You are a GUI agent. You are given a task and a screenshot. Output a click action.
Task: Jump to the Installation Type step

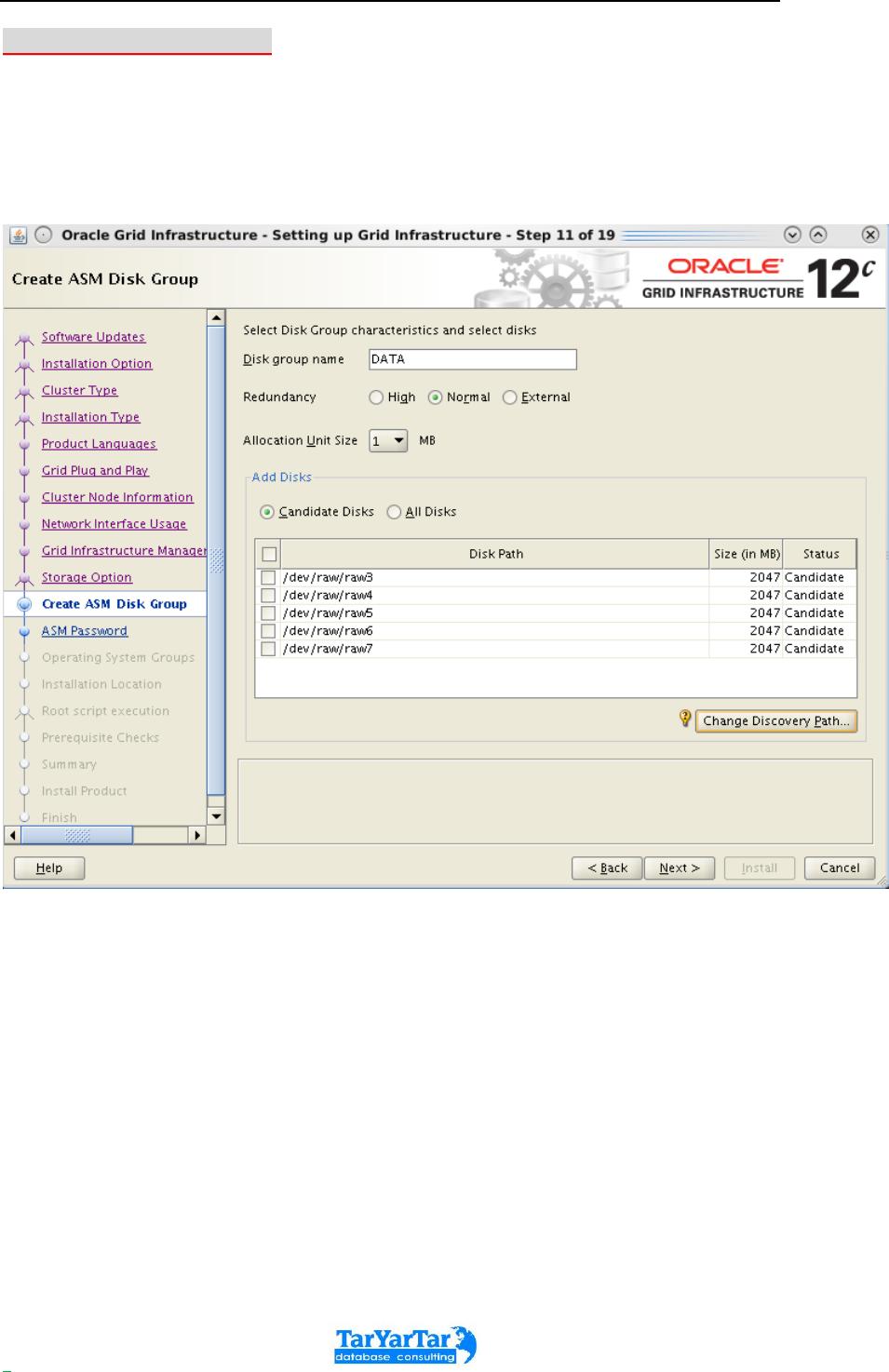[90, 418]
